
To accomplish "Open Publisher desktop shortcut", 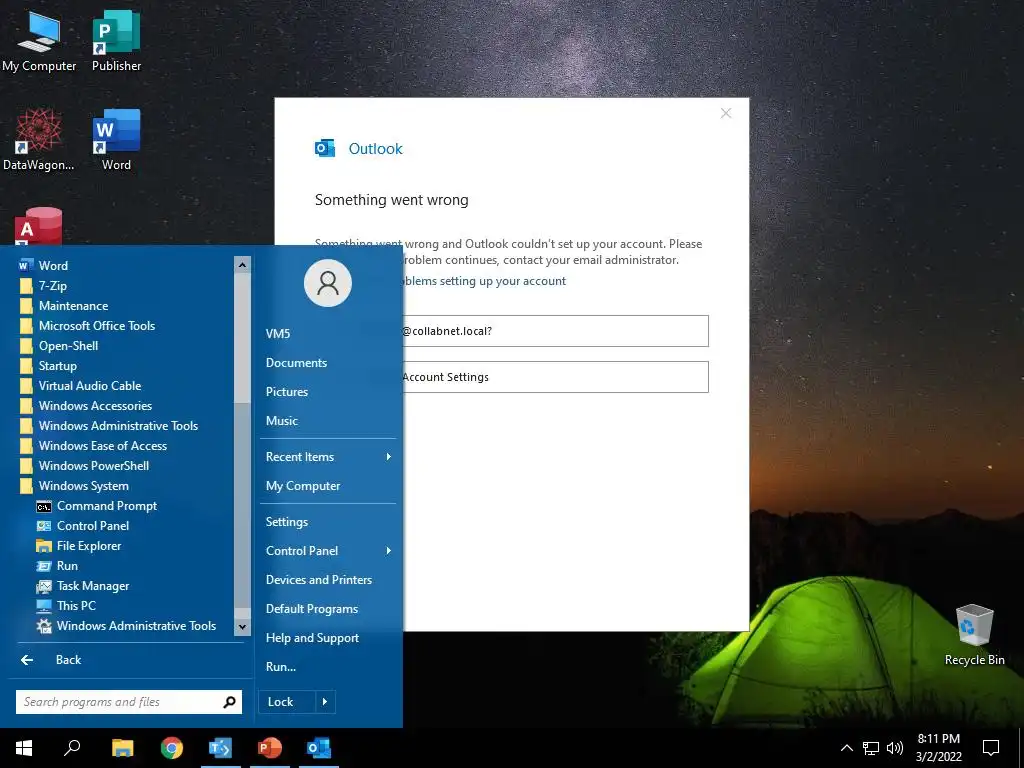I will (x=116, y=42).
